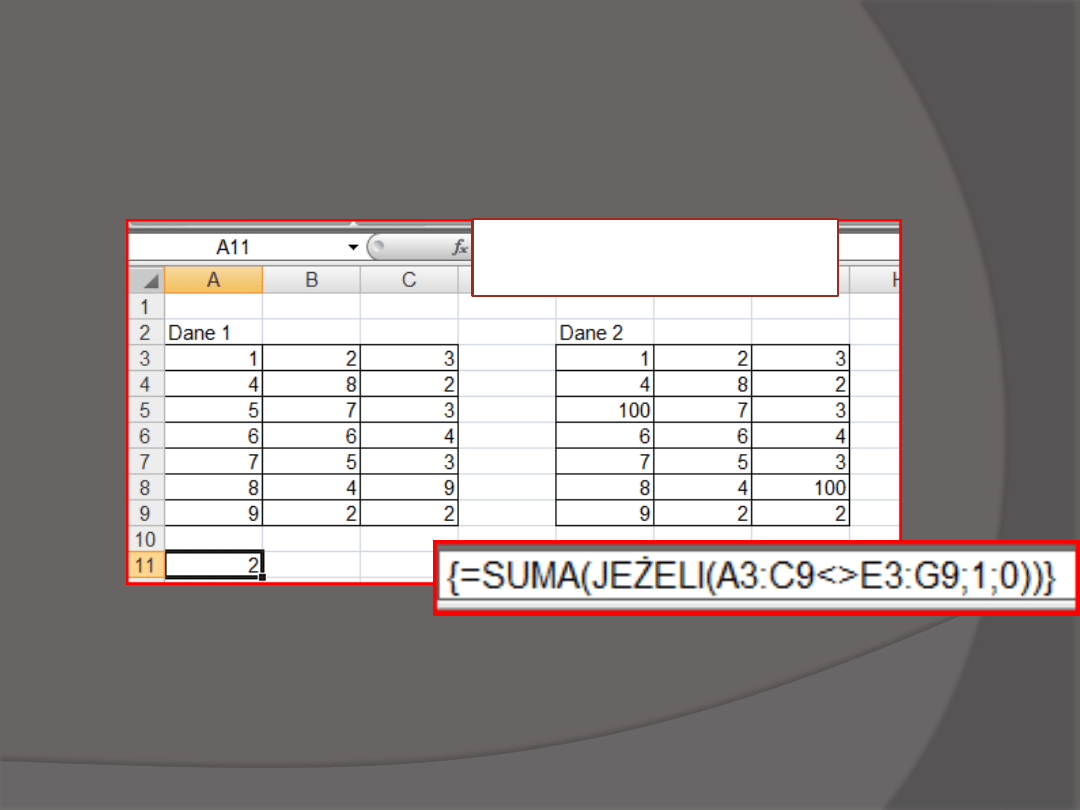Viewport: 1080px width, 810px height.
Task: Select cell C8 containing value 9
Action: (409, 488)
